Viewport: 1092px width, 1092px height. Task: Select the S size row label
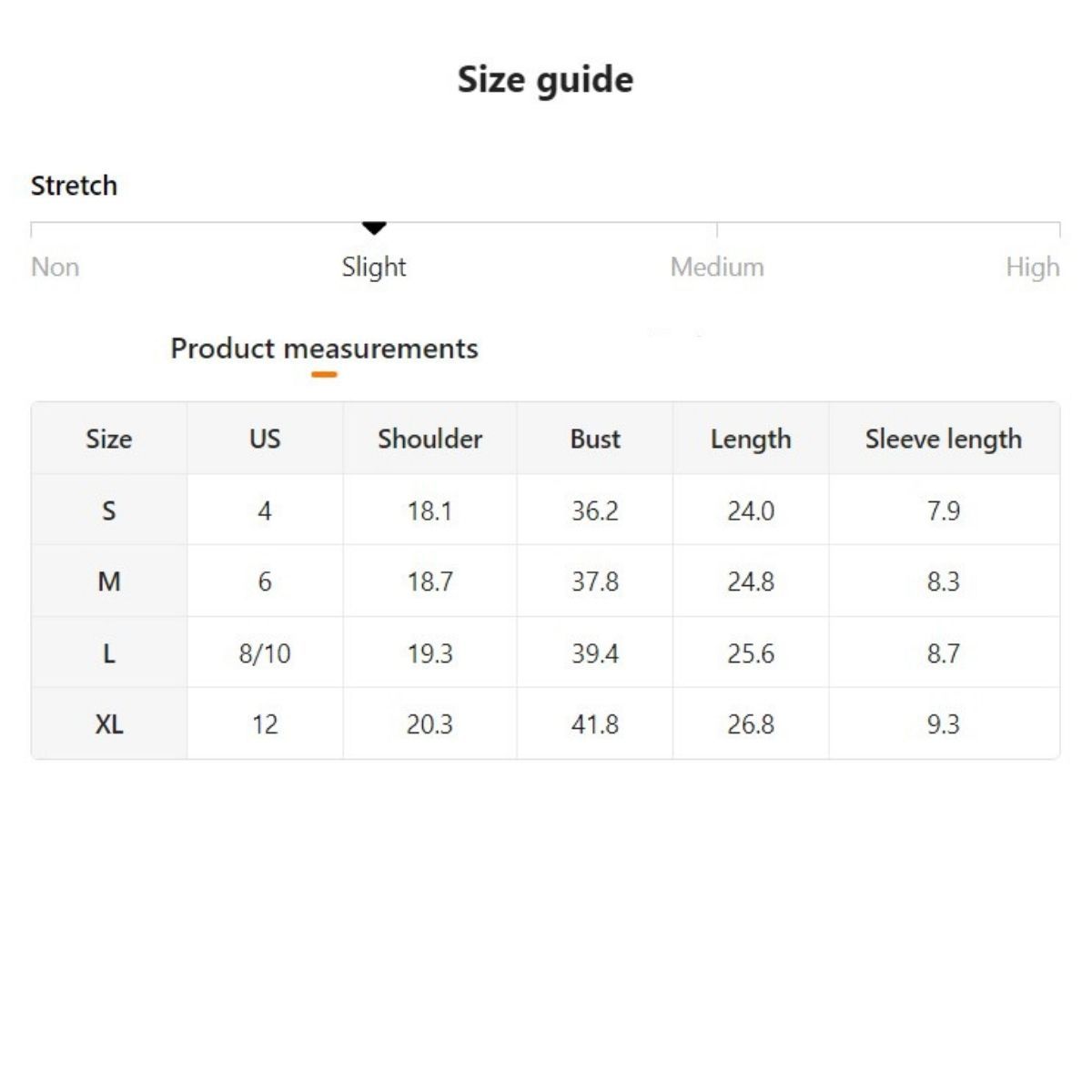click(x=109, y=511)
